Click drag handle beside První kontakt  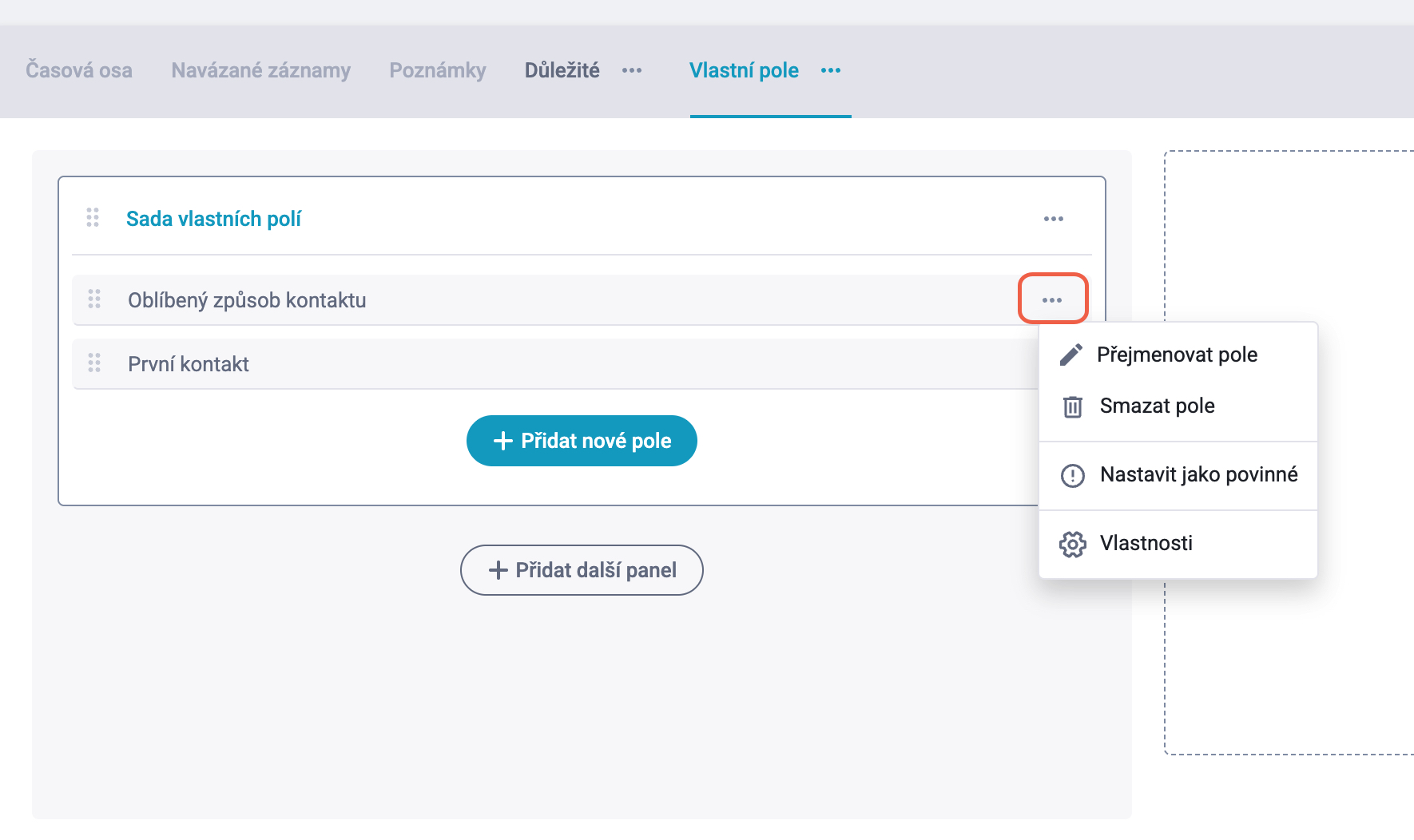[94, 363]
